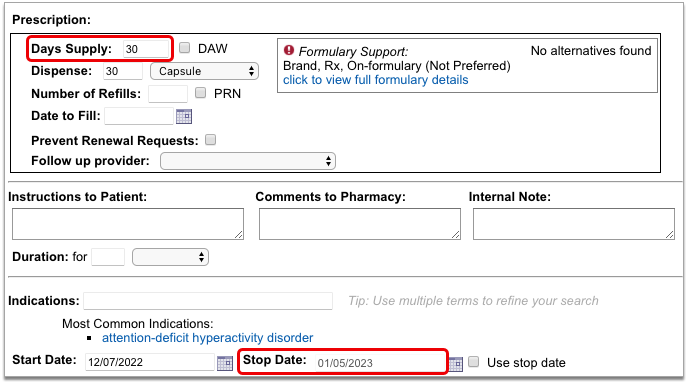
Task: Expand the Follow up provider dropdown
Action: [248, 161]
